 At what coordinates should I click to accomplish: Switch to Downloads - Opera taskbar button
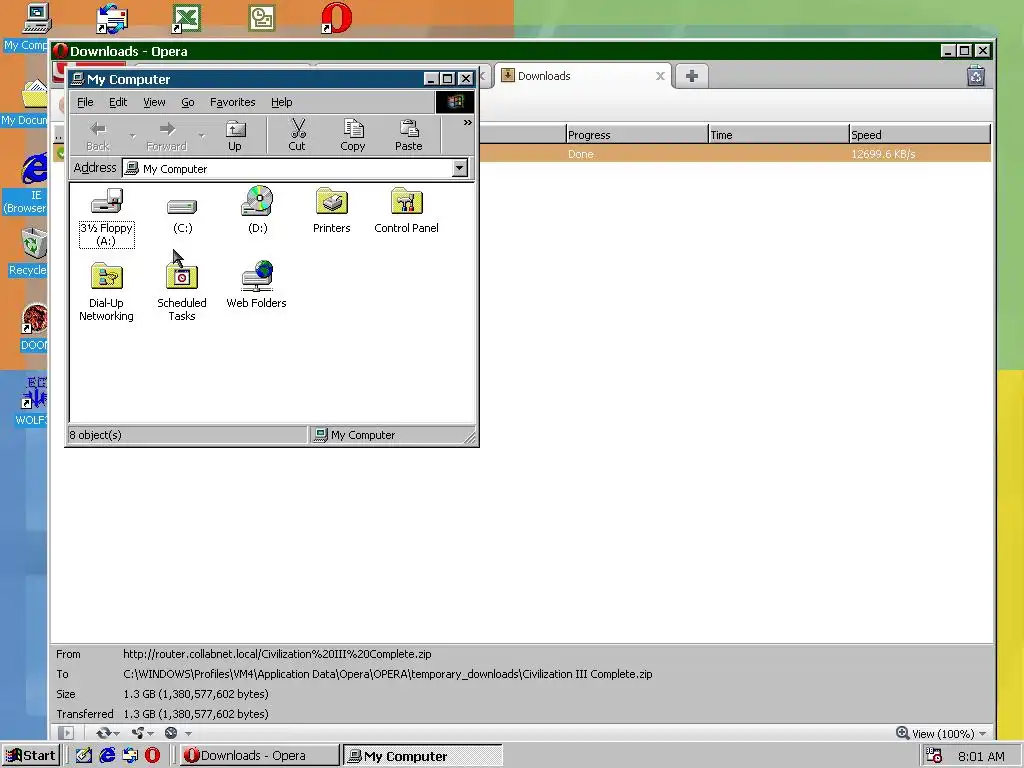[260, 756]
